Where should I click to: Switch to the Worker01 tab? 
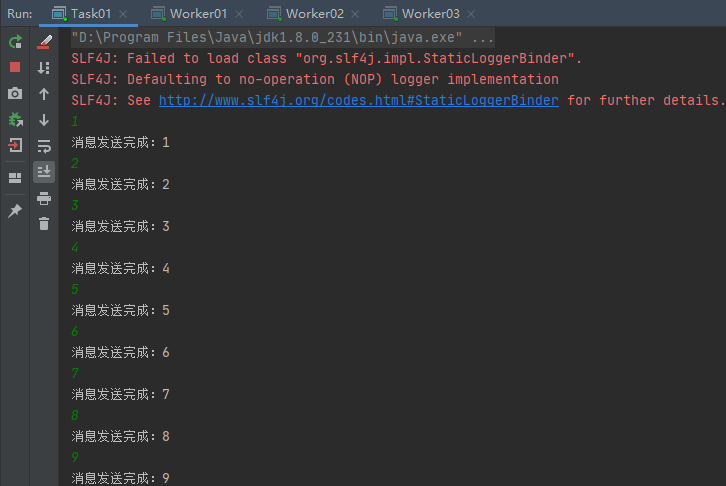tap(197, 14)
